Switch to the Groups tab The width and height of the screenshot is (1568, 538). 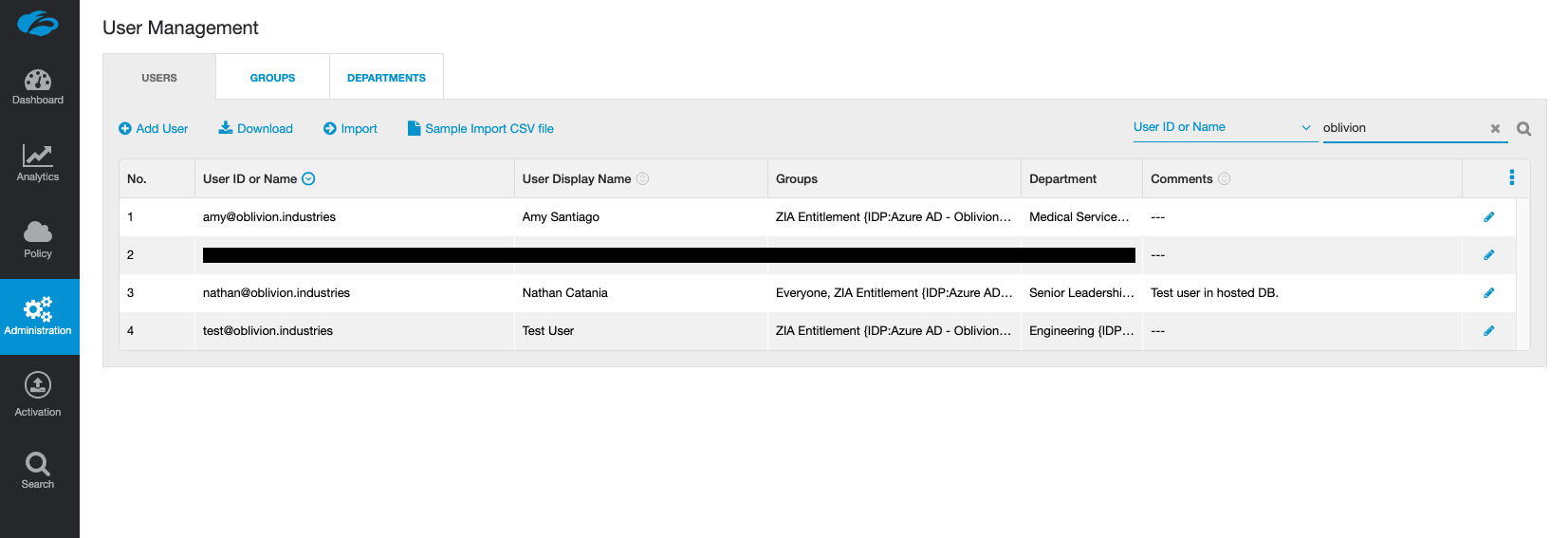pos(272,78)
